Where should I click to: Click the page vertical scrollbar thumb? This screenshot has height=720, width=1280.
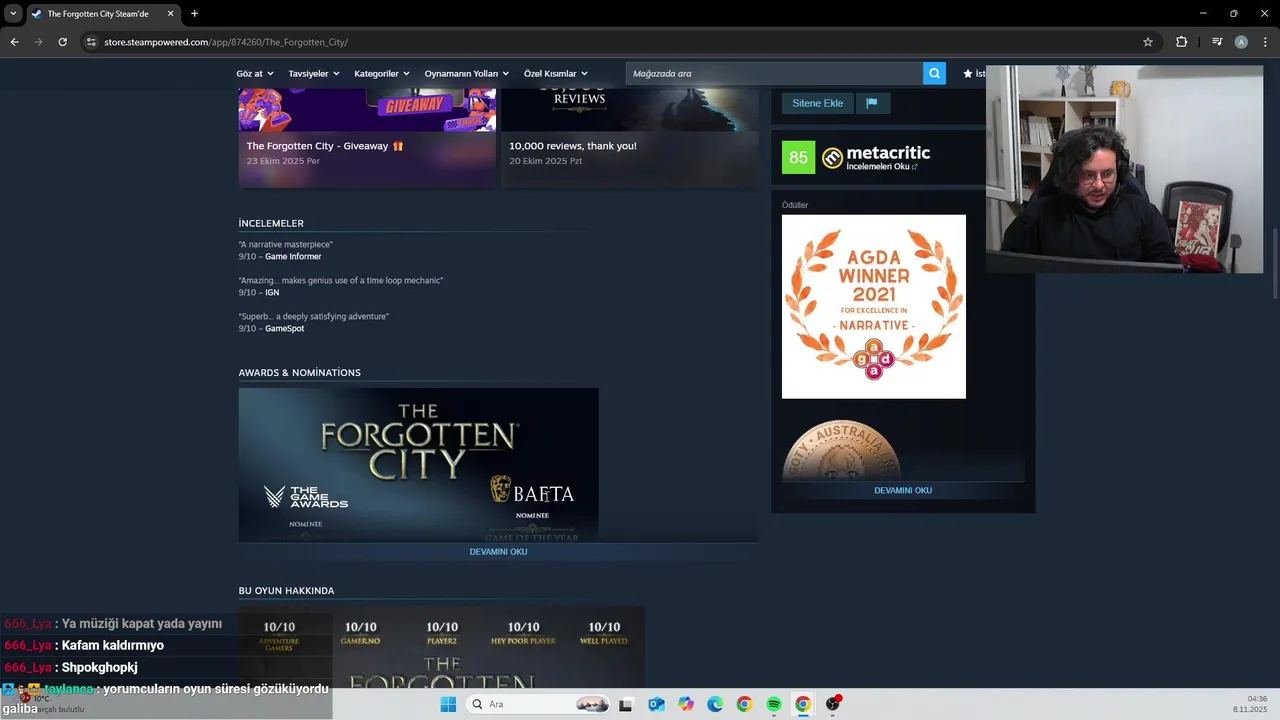[x=1275, y=263]
